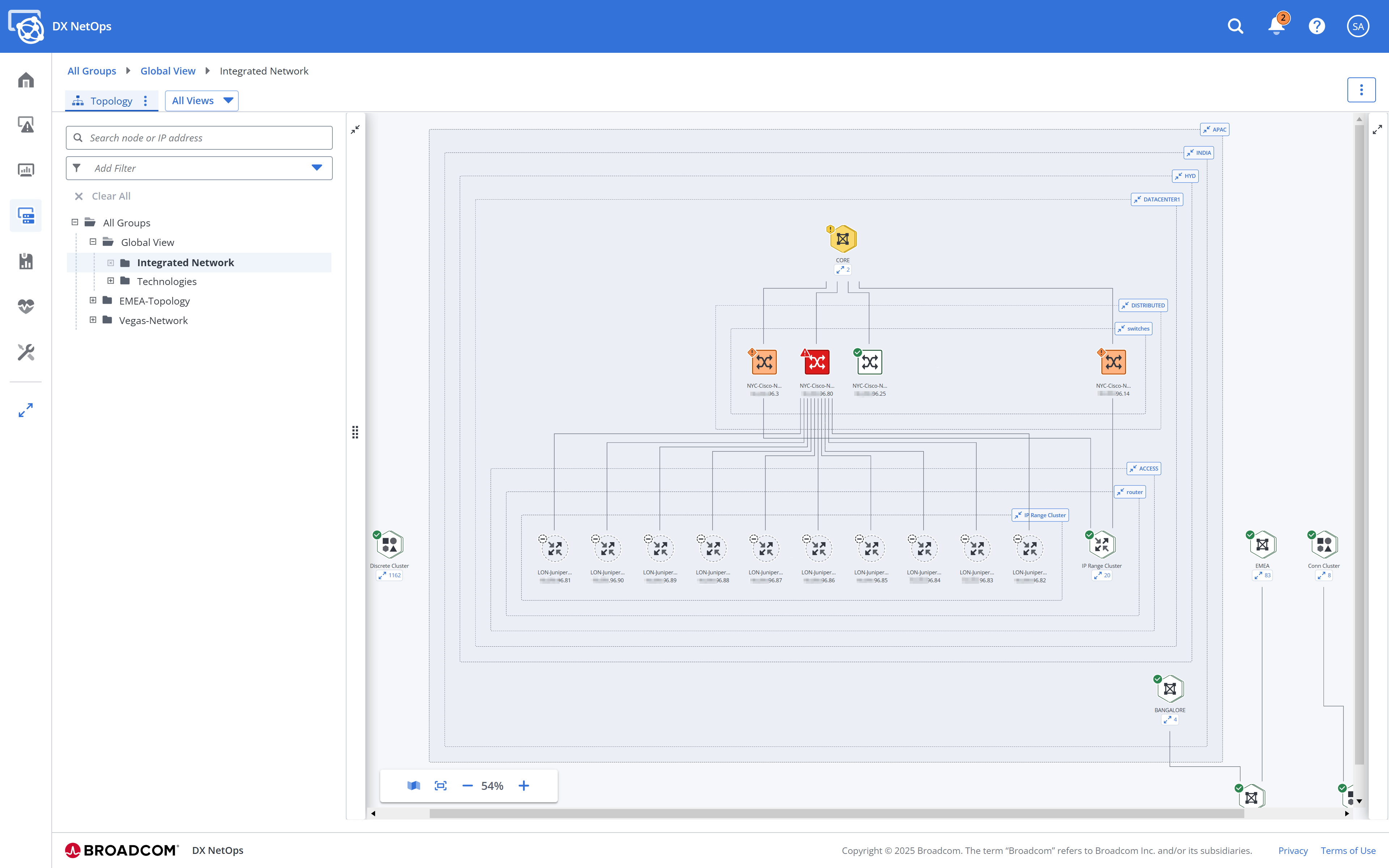
Task: Switch to the Topology tab
Action: pyautogui.click(x=111, y=101)
